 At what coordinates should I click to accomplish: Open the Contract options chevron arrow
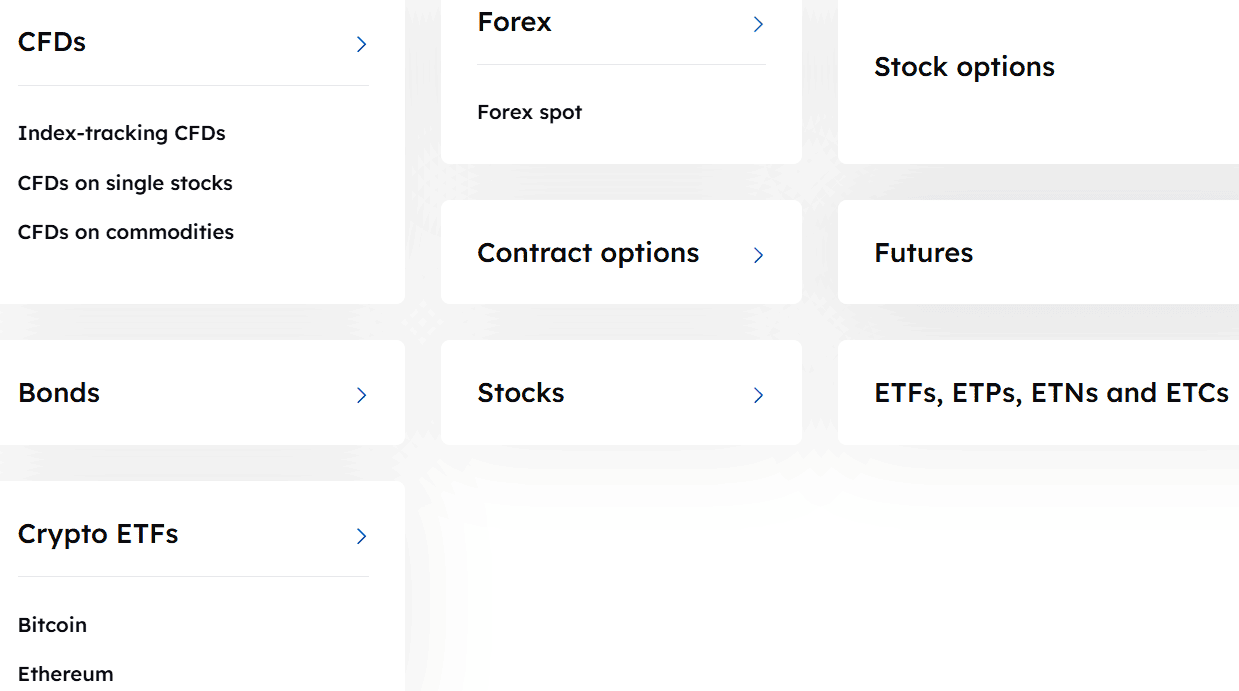coord(757,255)
